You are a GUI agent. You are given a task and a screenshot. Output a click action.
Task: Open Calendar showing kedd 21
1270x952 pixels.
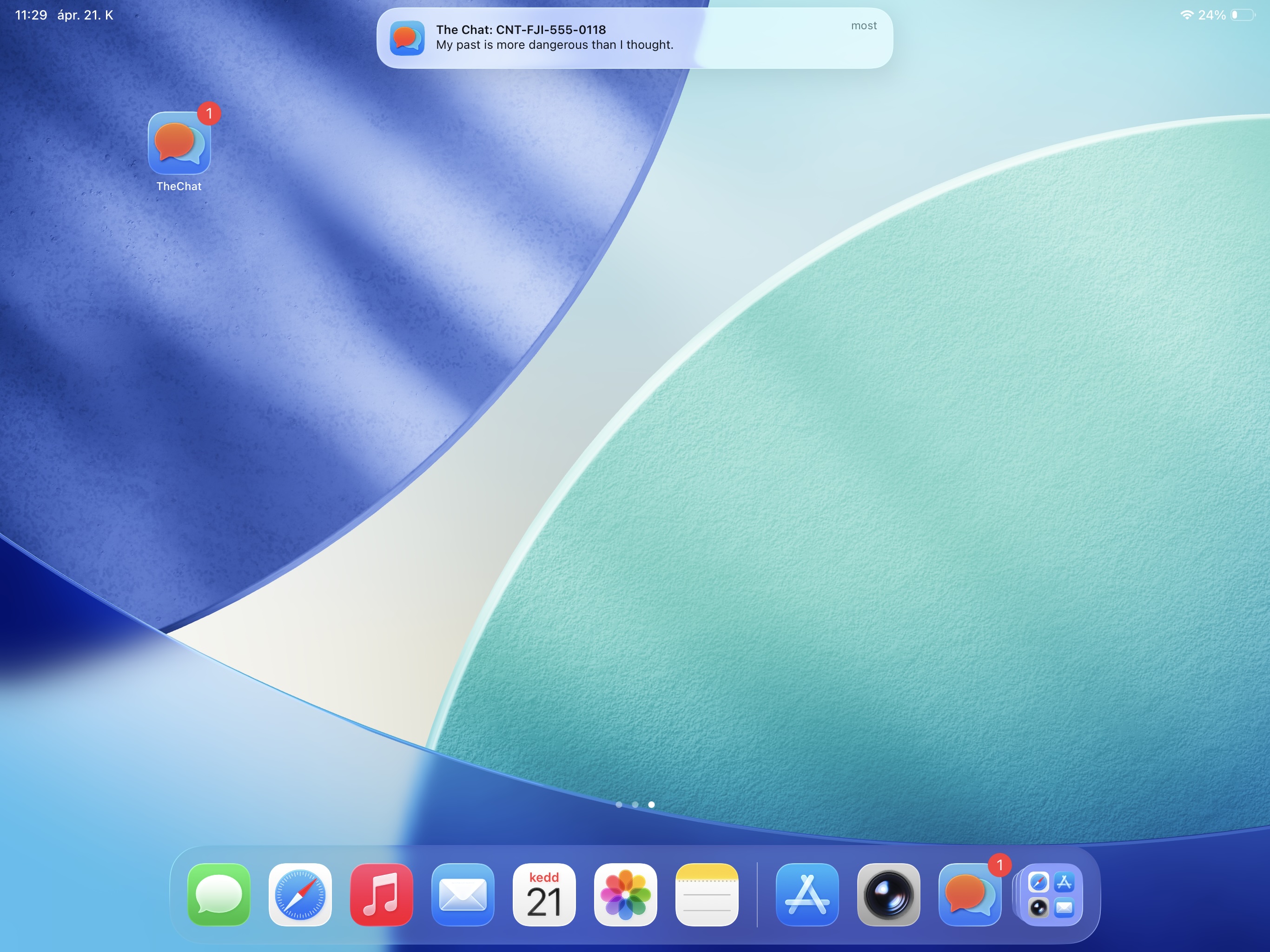coord(544,894)
